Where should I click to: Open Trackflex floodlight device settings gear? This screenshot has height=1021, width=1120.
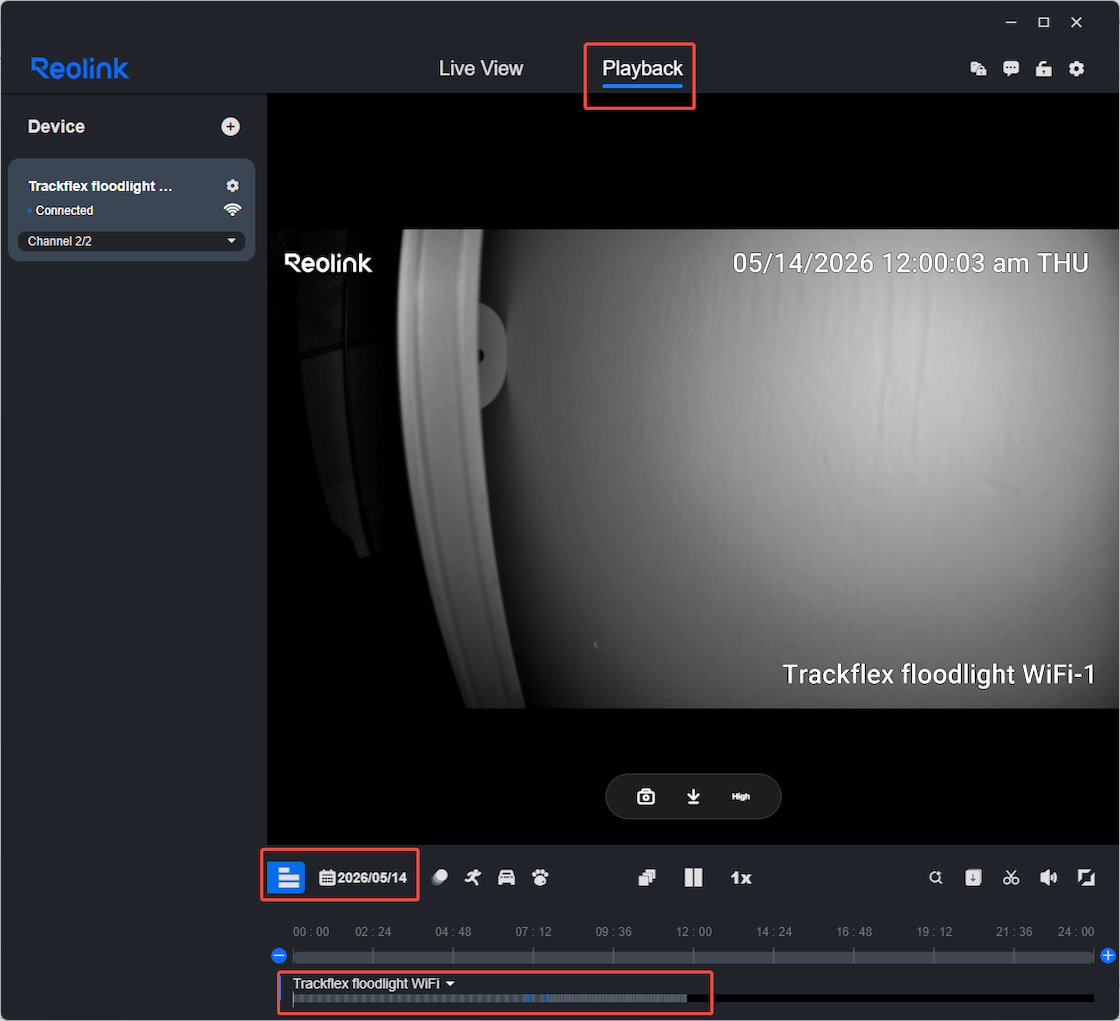pyautogui.click(x=232, y=186)
